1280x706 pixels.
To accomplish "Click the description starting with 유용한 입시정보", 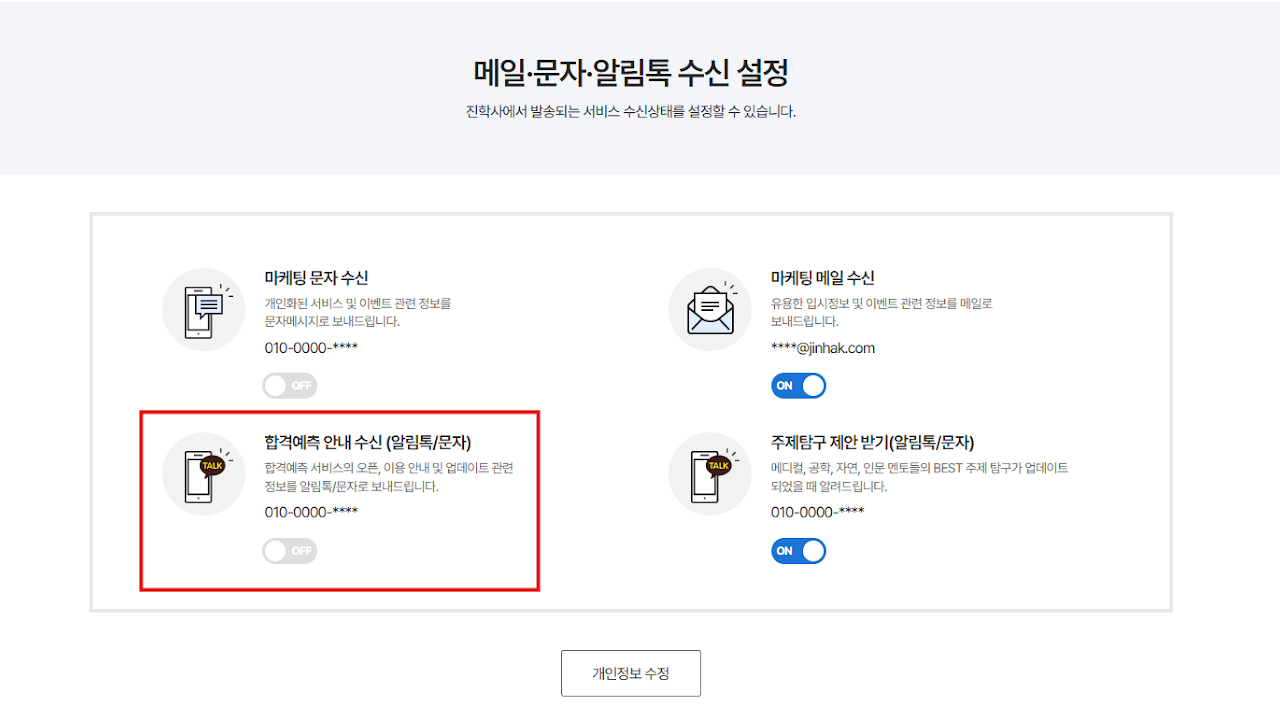I will pos(881,312).
